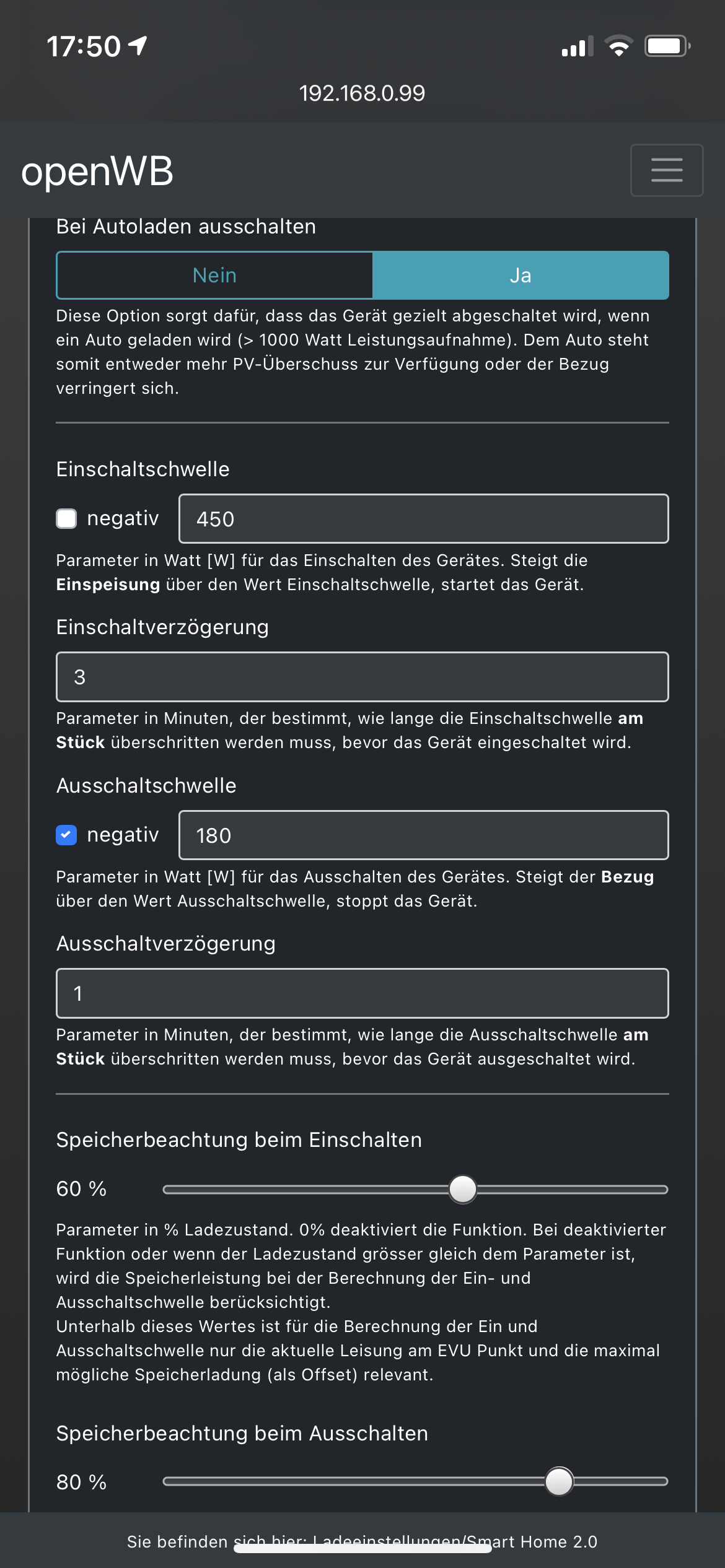
Task: Uncheck negativ checkbox for Ausschaltschwelle
Action: [66, 835]
